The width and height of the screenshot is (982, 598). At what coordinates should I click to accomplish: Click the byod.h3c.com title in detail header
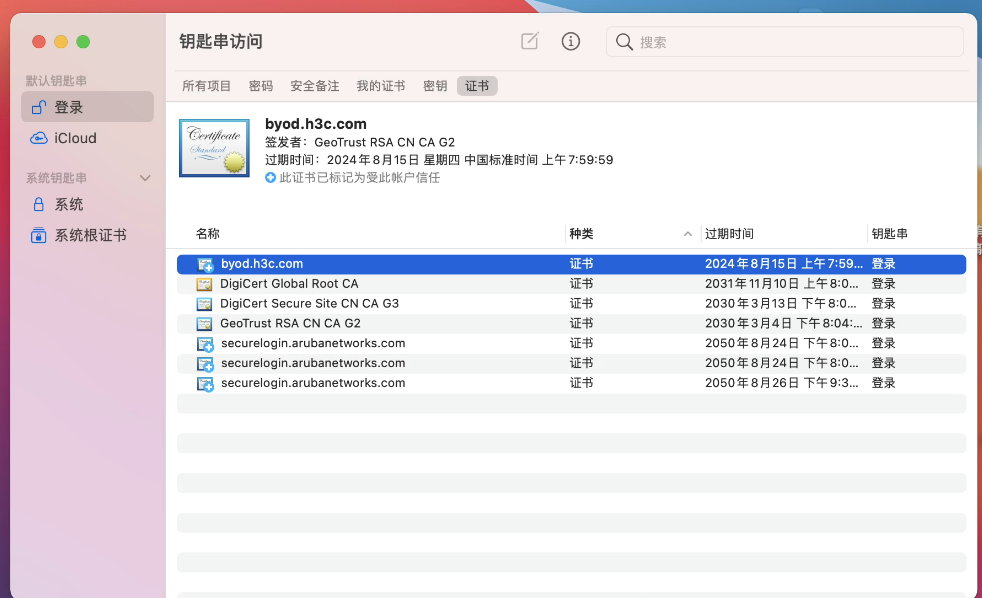click(x=316, y=124)
